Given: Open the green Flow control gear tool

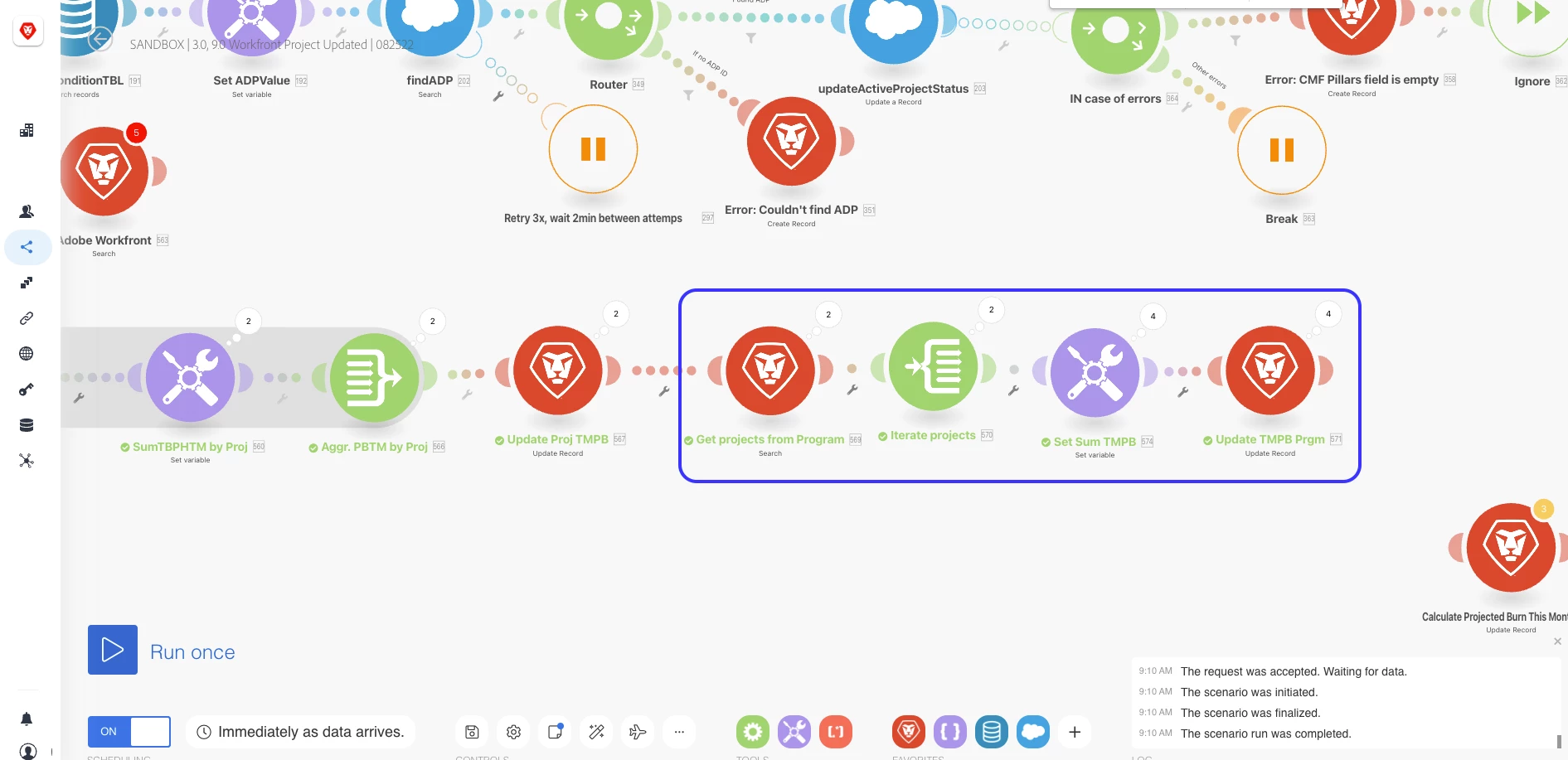Looking at the screenshot, I should click(x=753, y=732).
